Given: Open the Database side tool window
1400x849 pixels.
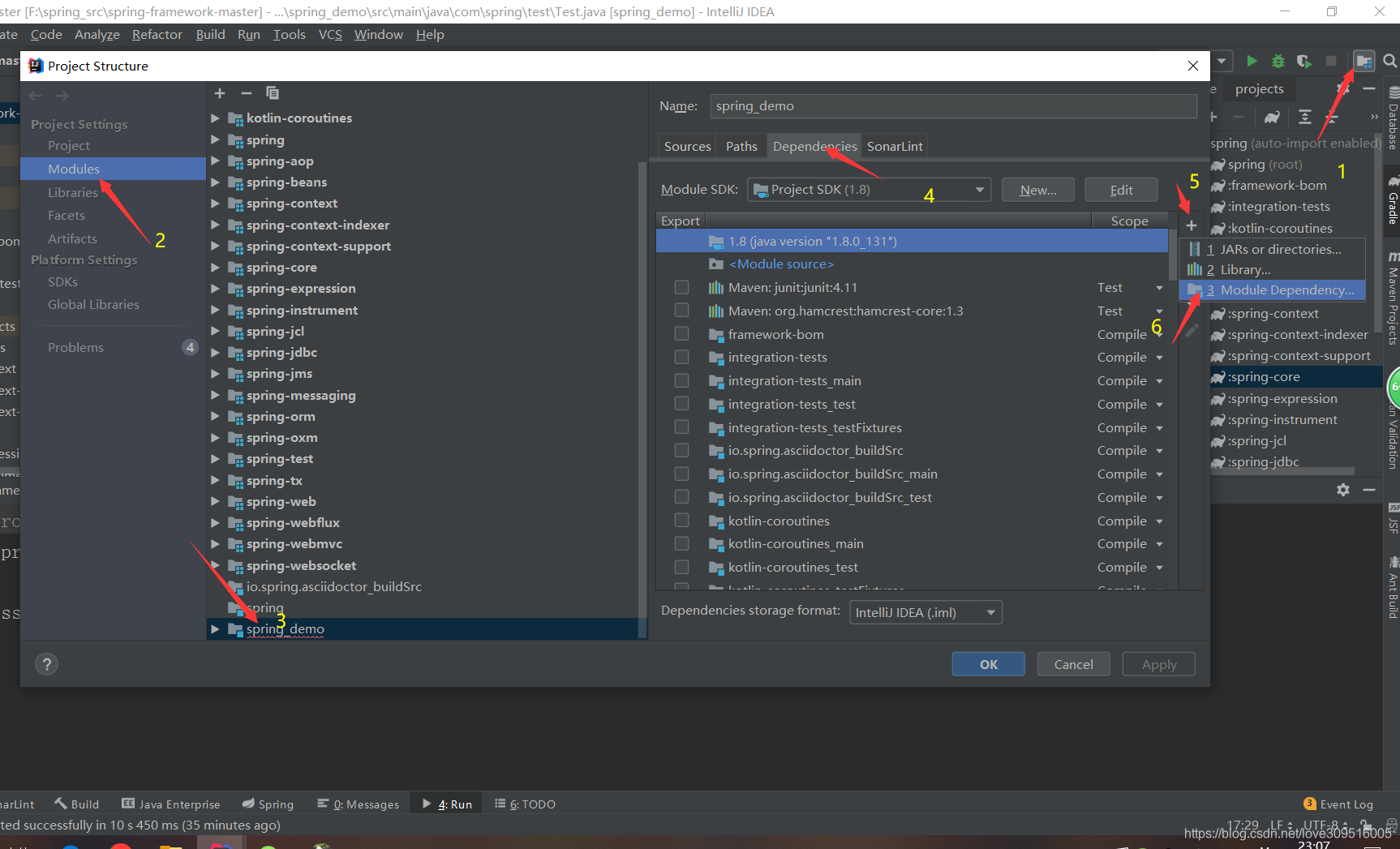Looking at the screenshot, I should coord(1393,119).
